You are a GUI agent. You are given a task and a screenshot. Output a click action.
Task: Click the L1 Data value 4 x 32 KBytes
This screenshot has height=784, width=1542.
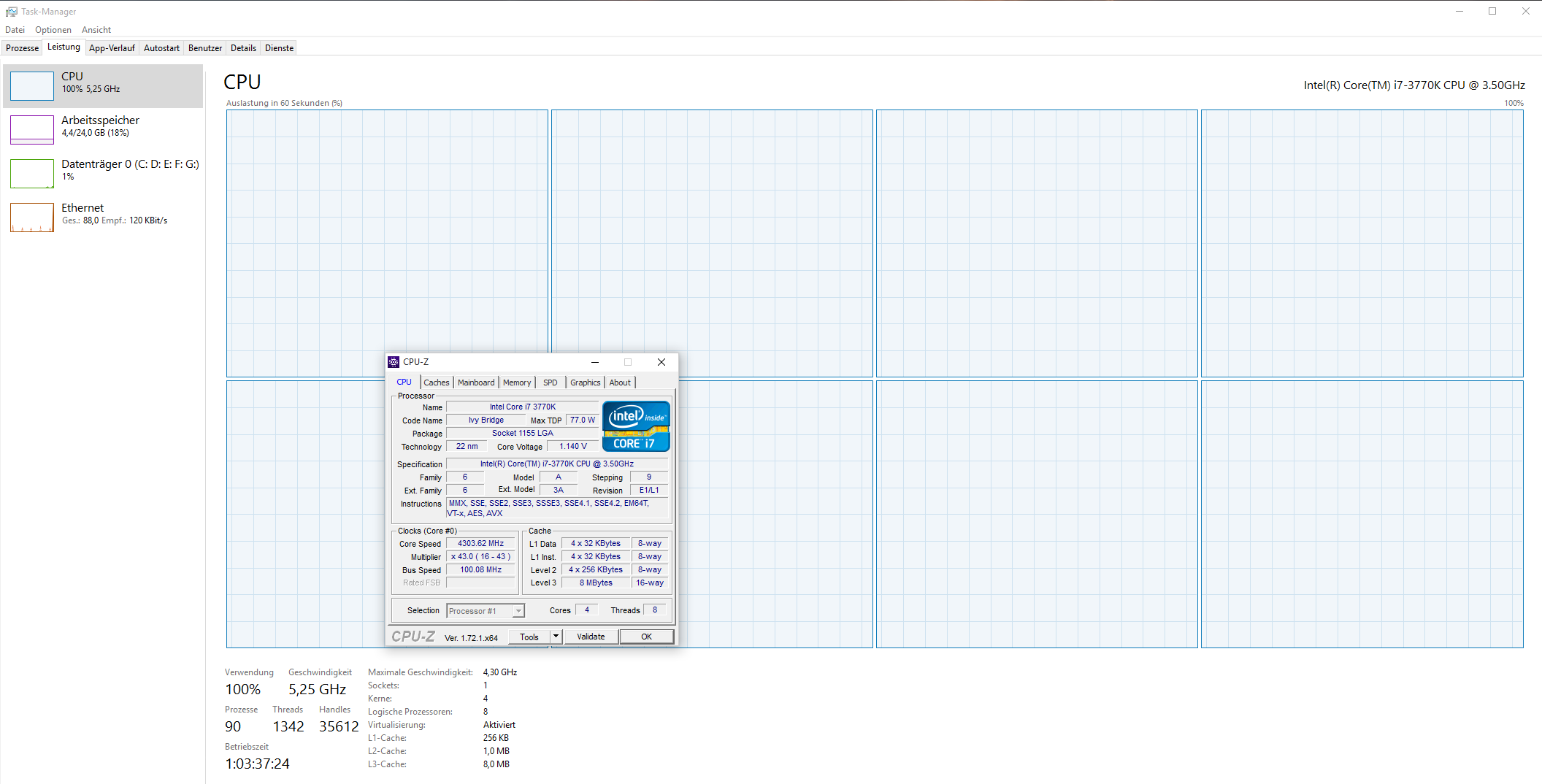pyautogui.click(x=596, y=544)
